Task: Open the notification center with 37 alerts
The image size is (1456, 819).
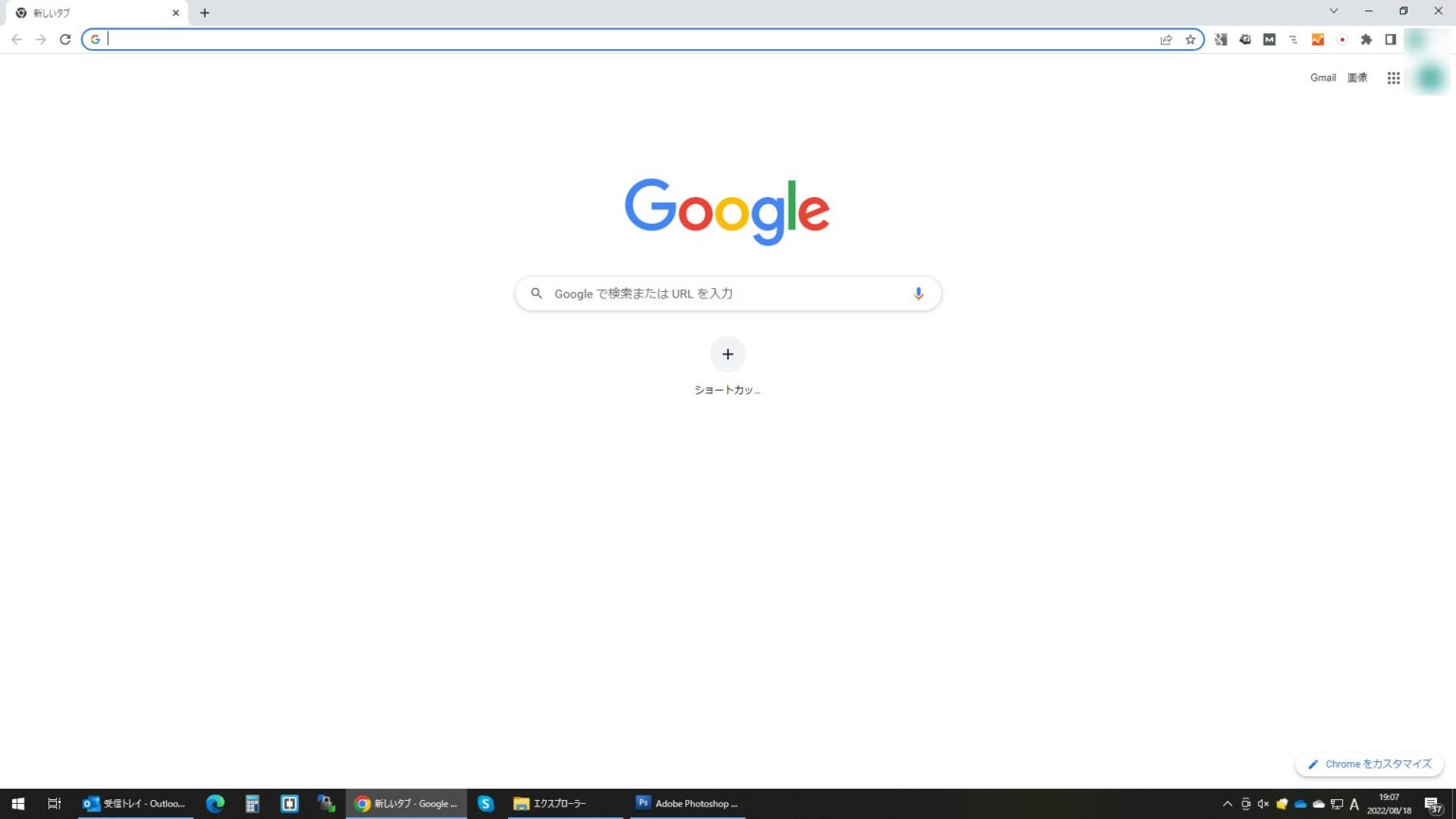Action: click(x=1433, y=805)
